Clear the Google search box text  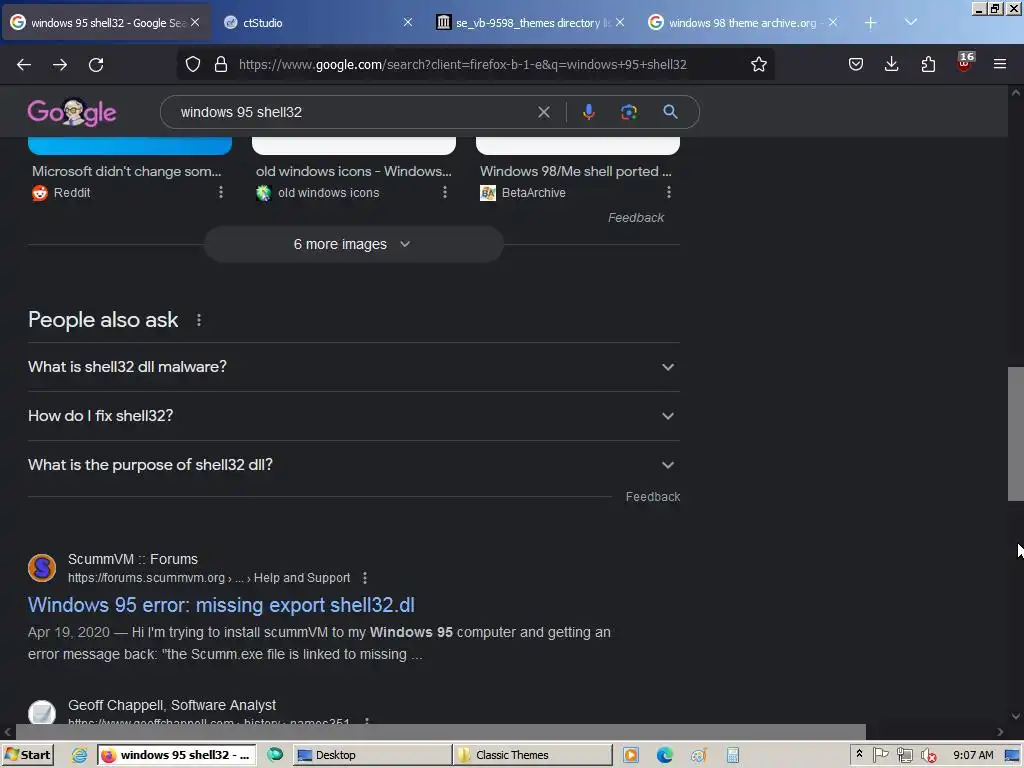coord(543,112)
